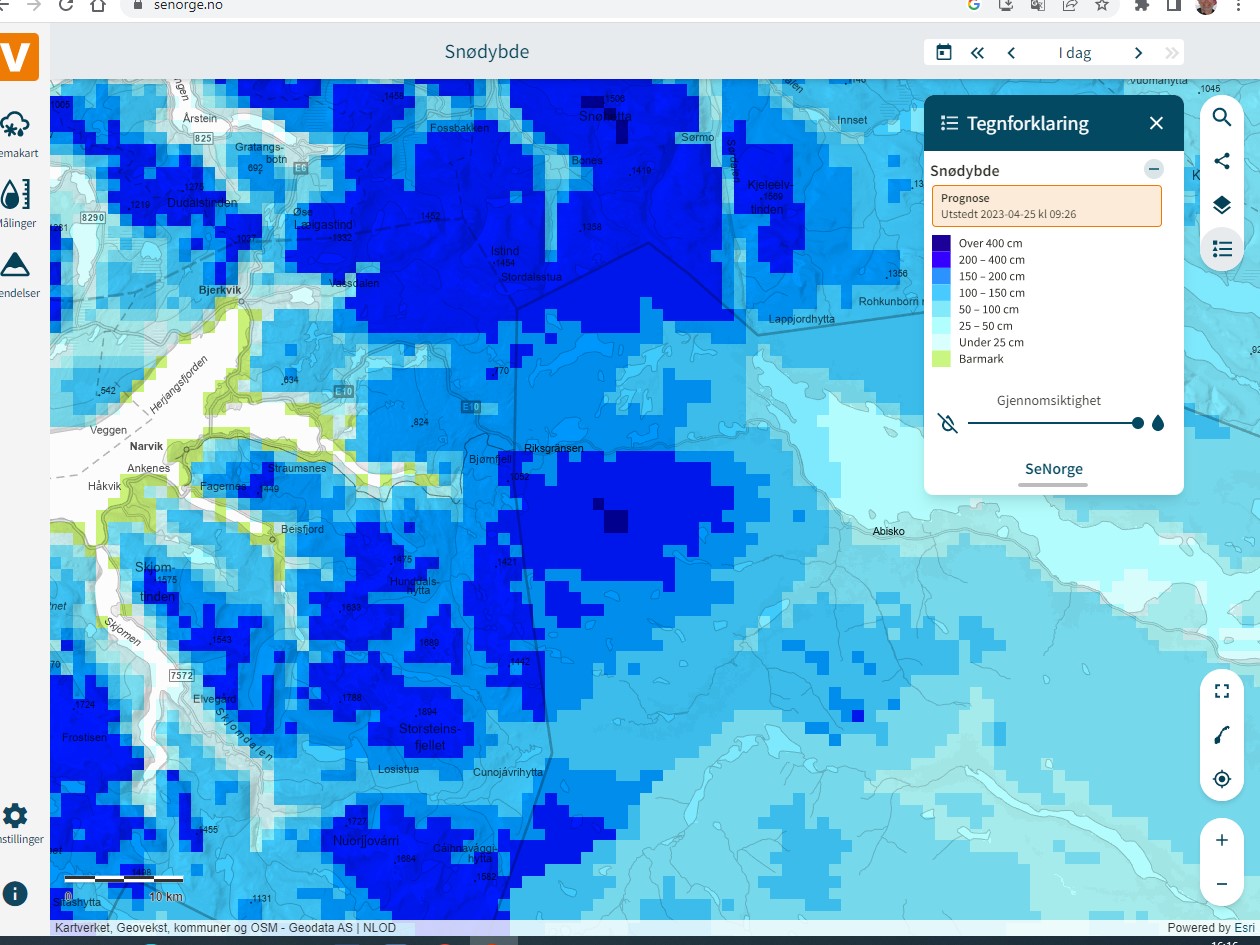Image resolution: width=1260 pixels, height=945 pixels.
Task: Close the Tegnforklaring panel
Action: pos(1156,123)
